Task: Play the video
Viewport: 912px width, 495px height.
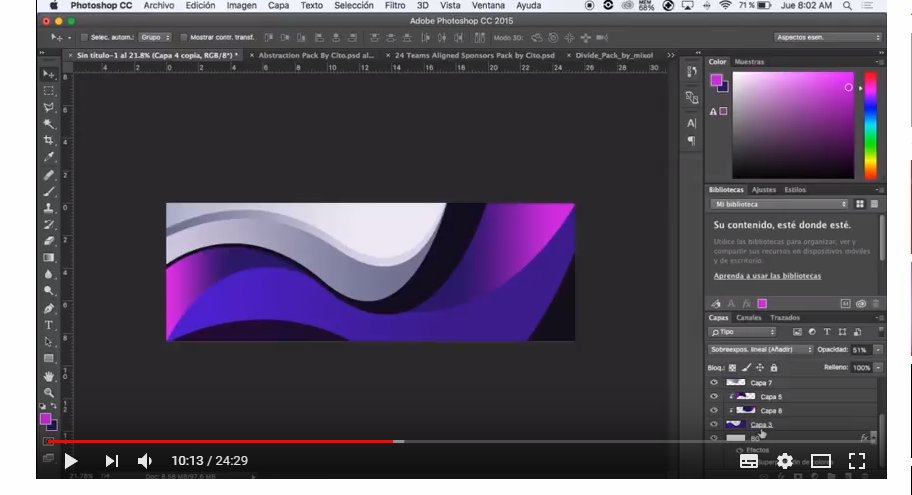Action: [71, 461]
